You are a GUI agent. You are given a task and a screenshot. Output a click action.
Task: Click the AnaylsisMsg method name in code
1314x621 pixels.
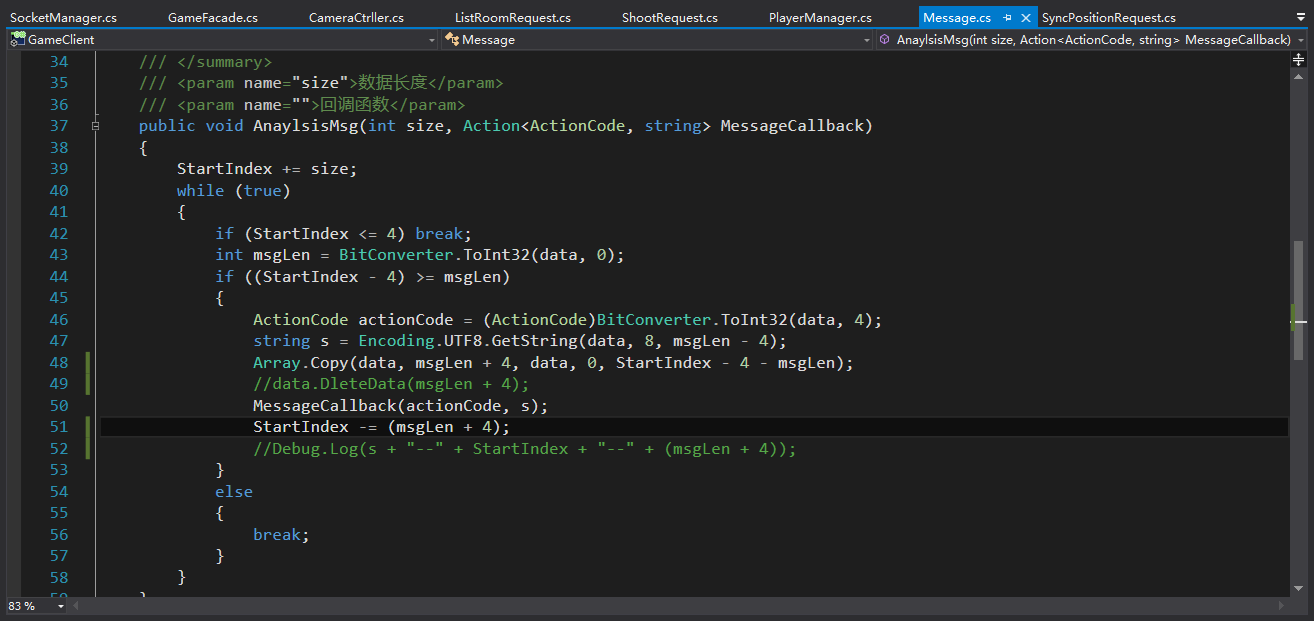[306, 126]
